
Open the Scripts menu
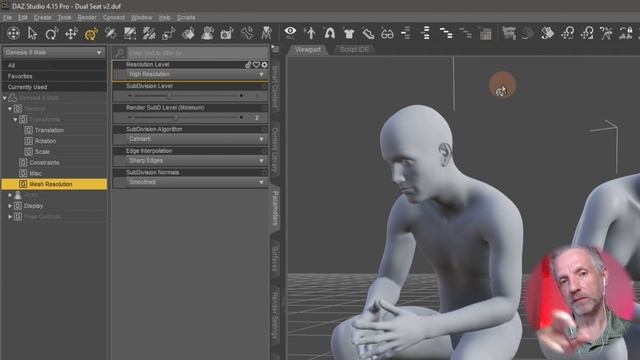[x=186, y=18]
